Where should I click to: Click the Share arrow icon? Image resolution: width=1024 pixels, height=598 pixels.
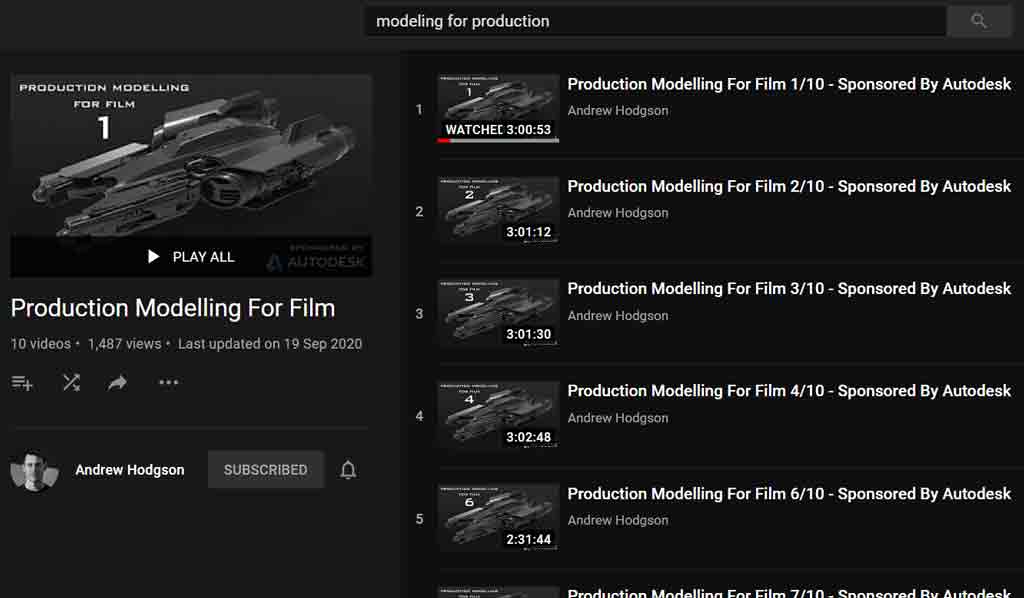coord(118,383)
